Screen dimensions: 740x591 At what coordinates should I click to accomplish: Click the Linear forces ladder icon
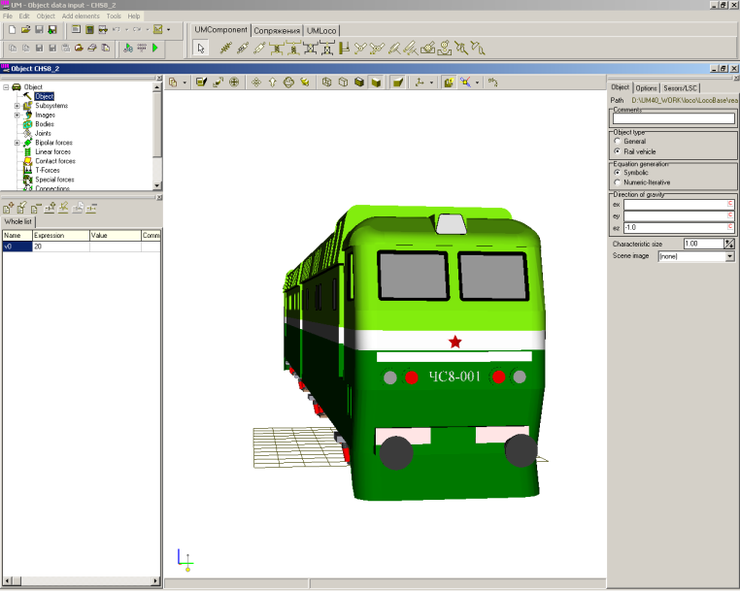click(x=27, y=152)
